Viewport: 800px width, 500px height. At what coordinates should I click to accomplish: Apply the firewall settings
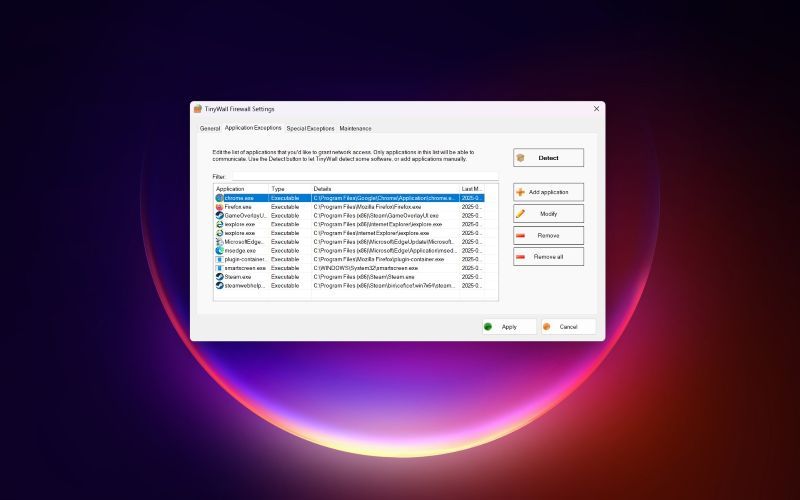click(x=509, y=327)
